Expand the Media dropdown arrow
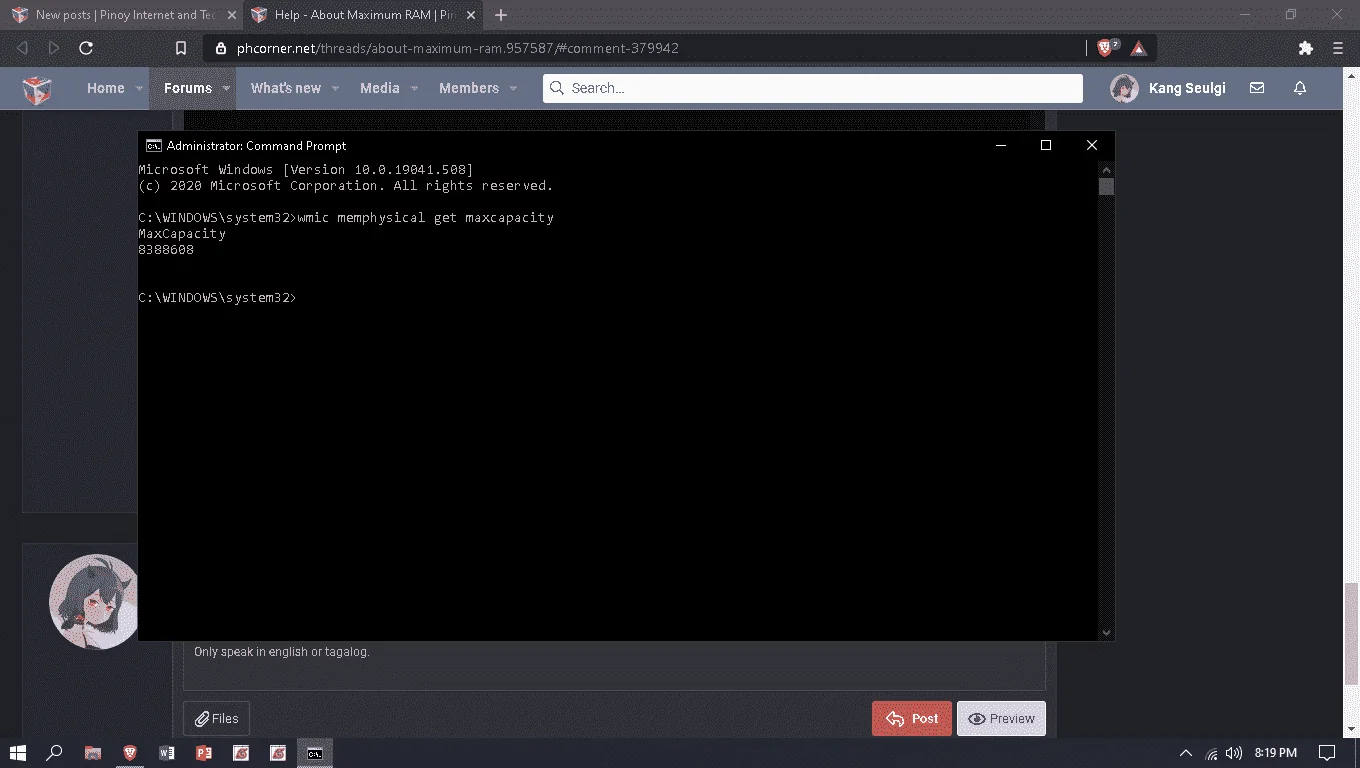The width and height of the screenshot is (1360, 768). coord(413,88)
